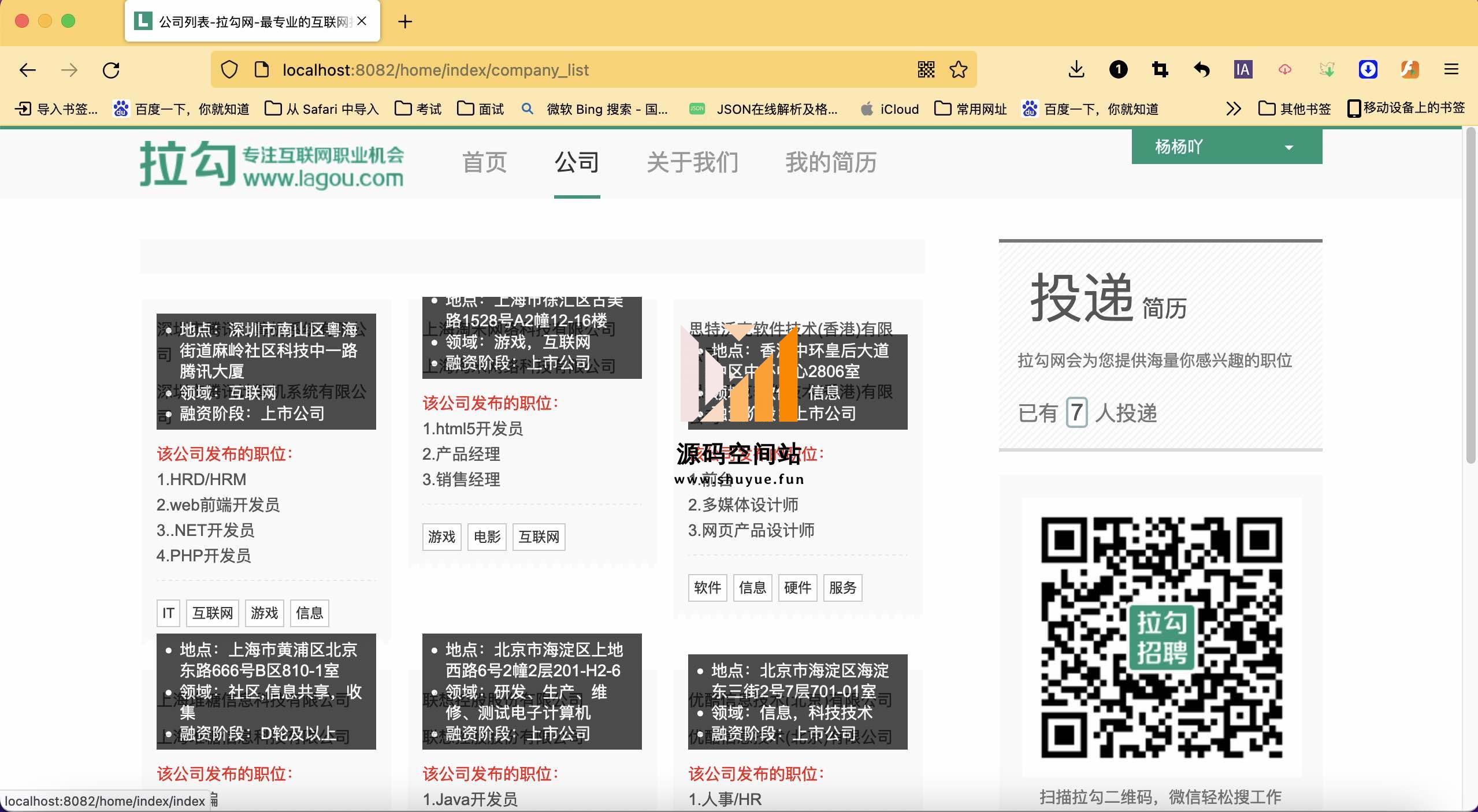The width and height of the screenshot is (1478, 812).
Task: Open the 3..NET开发员 job link
Action: [205, 530]
